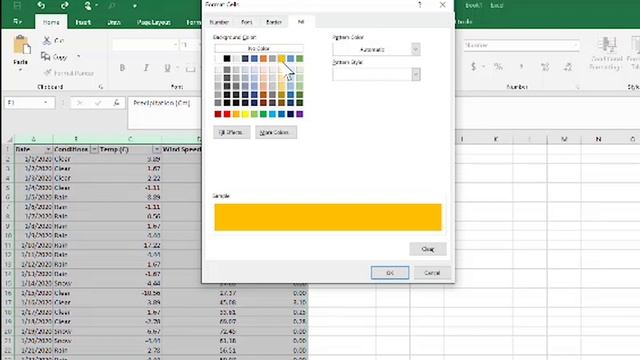This screenshot has width=640, height=360.
Task: Open the Name Box dropdown arrow
Action: (x=45, y=102)
